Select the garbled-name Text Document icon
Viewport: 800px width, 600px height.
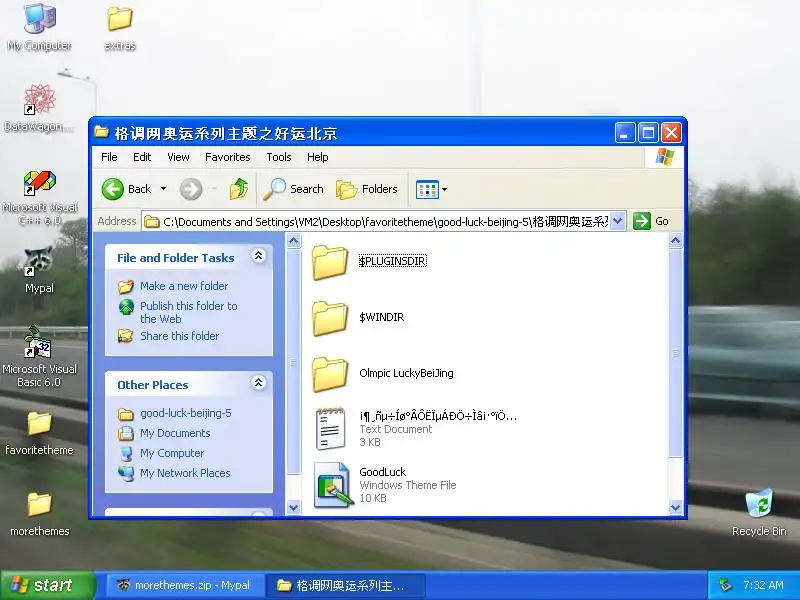(x=330, y=429)
